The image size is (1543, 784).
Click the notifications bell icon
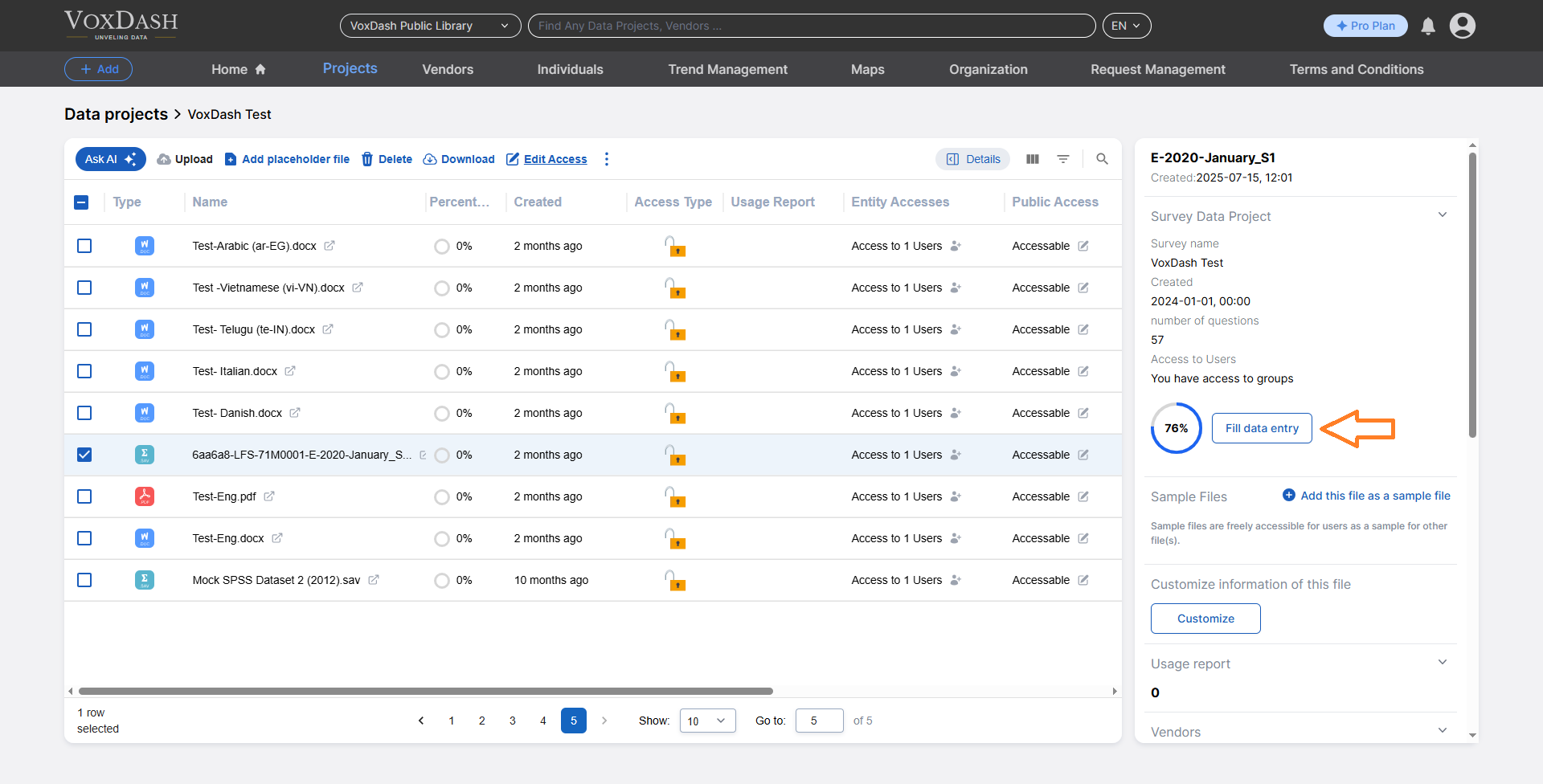click(x=1428, y=27)
